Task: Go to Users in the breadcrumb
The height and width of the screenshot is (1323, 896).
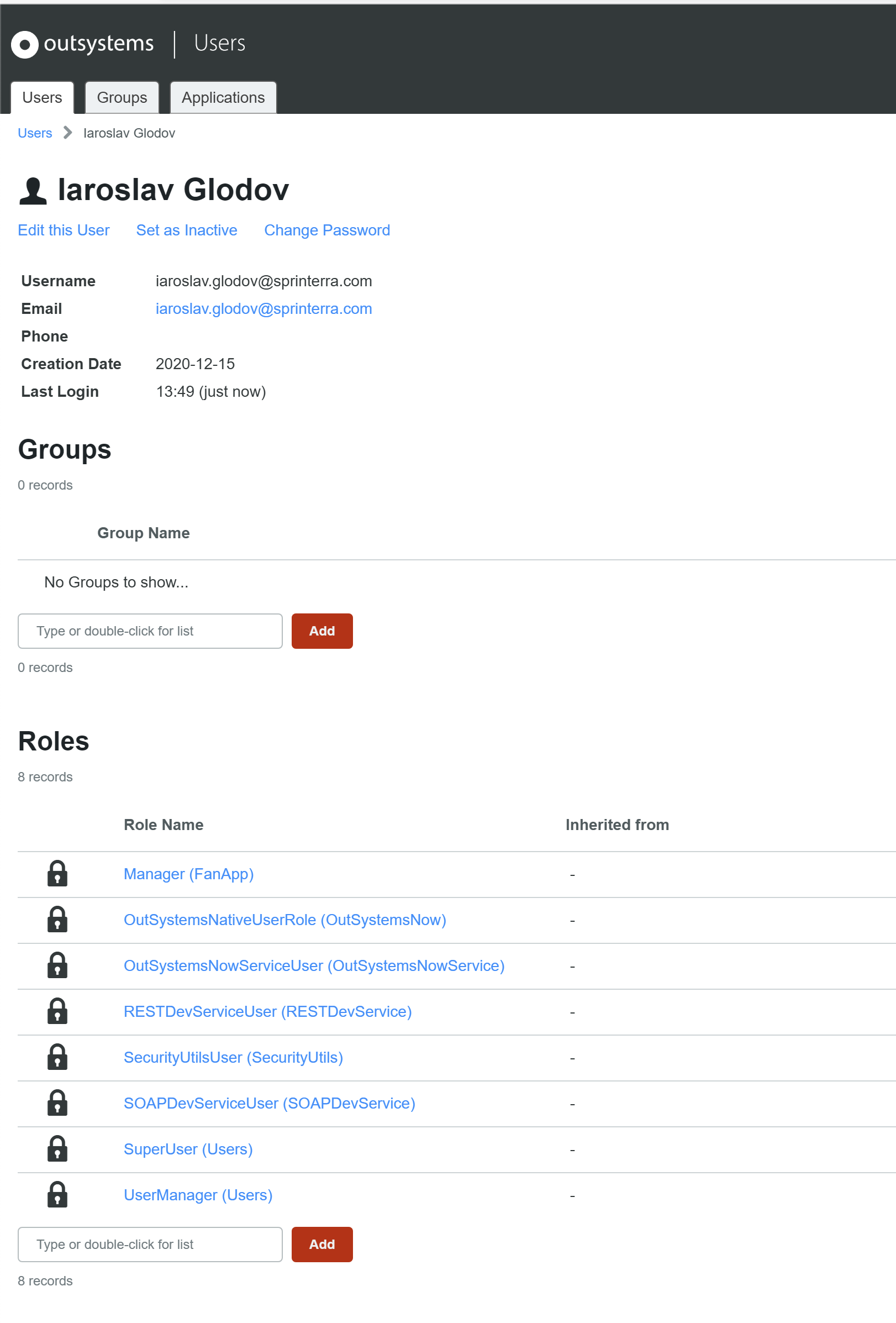Action: click(x=35, y=133)
